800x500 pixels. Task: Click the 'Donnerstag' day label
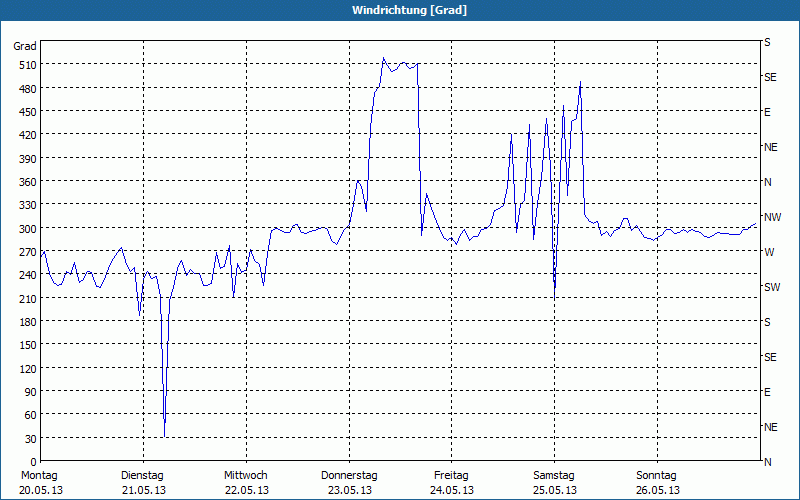pyautogui.click(x=349, y=476)
